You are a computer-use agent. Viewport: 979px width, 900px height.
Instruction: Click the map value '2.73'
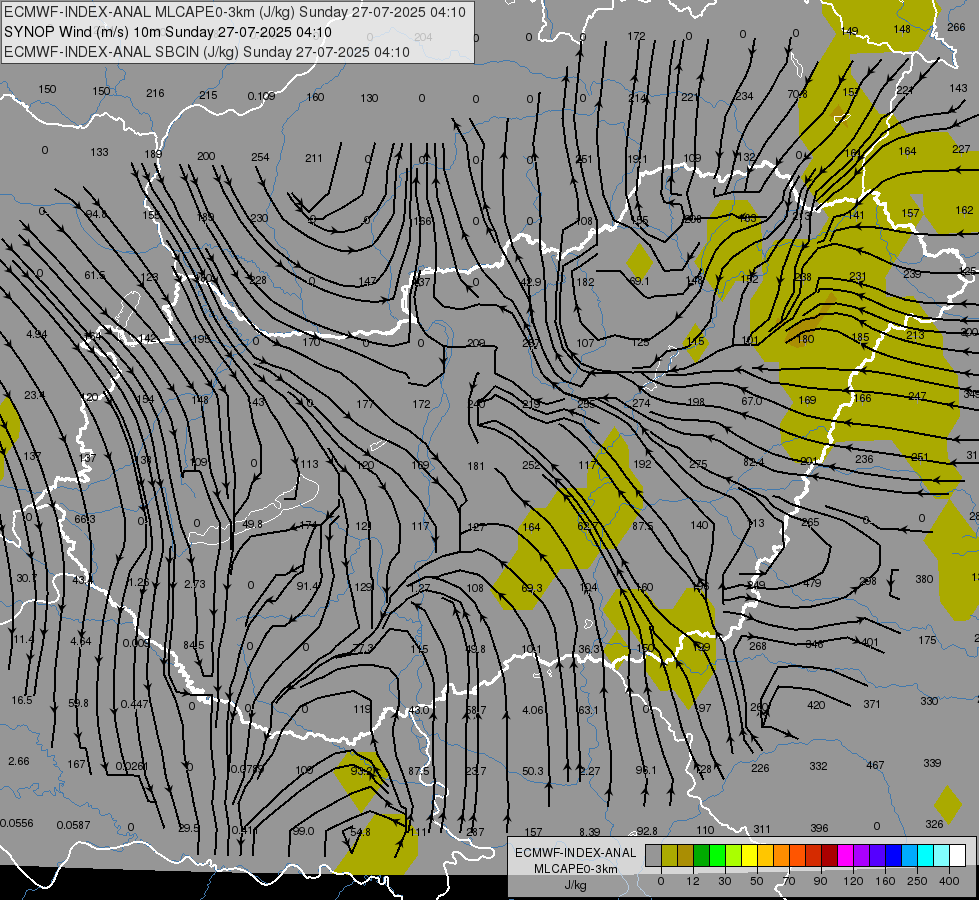(x=195, y=584)
